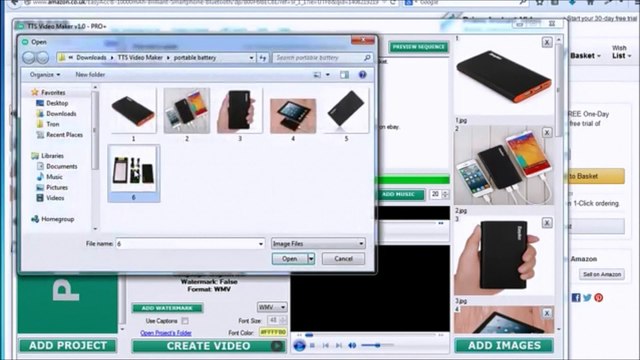Adjust the Font Size stepper
Screen dimensions: 640x360
point(282,320)
